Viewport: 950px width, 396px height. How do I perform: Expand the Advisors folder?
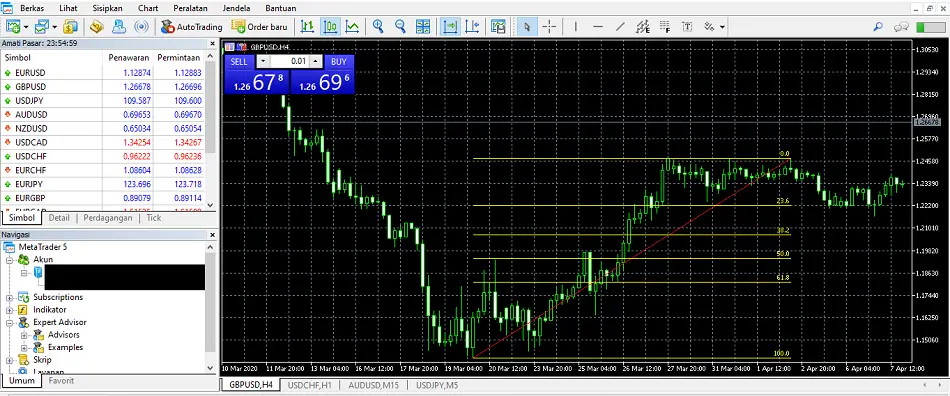point(24,335)
